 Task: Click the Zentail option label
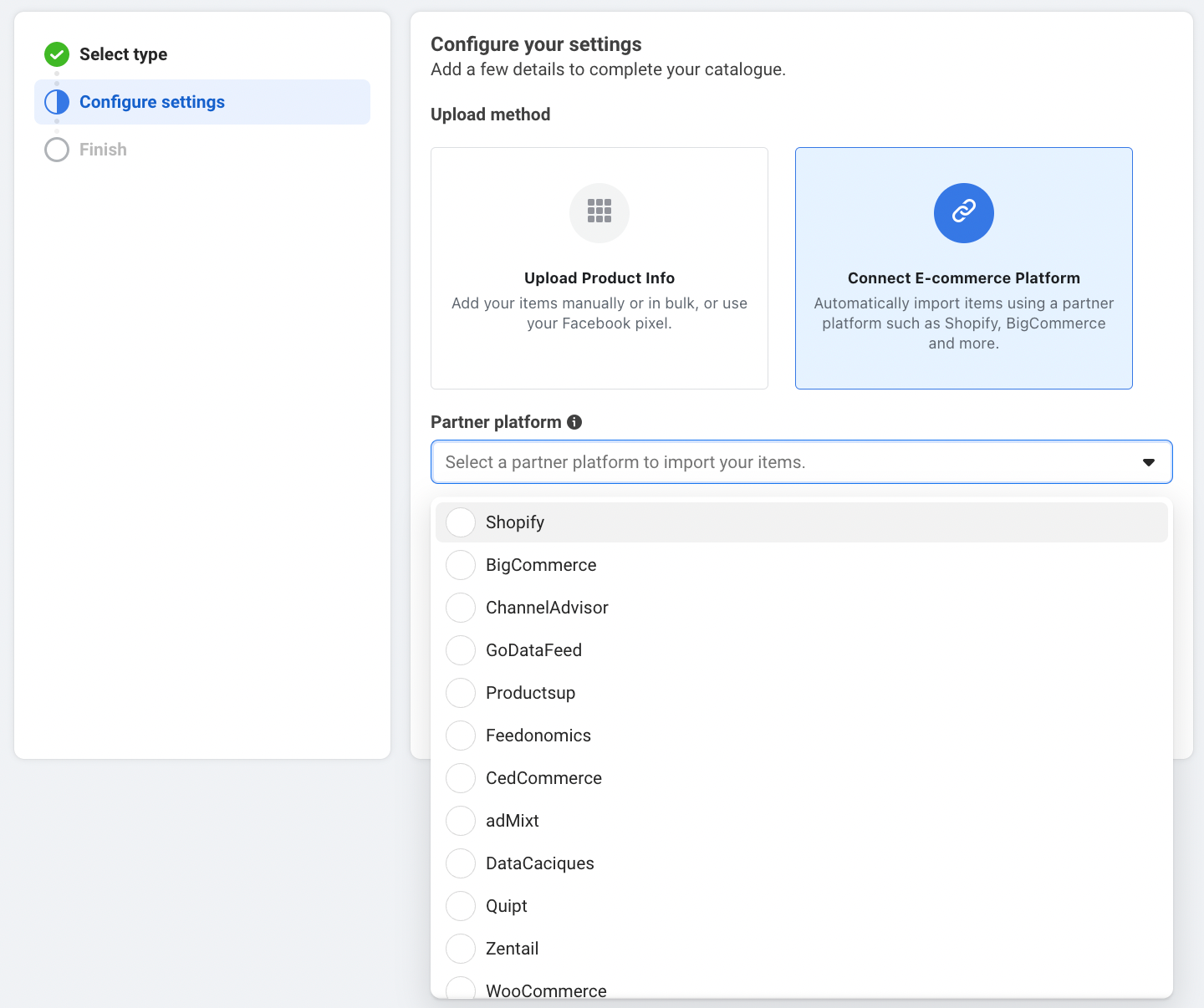click(x=512, y=949)
